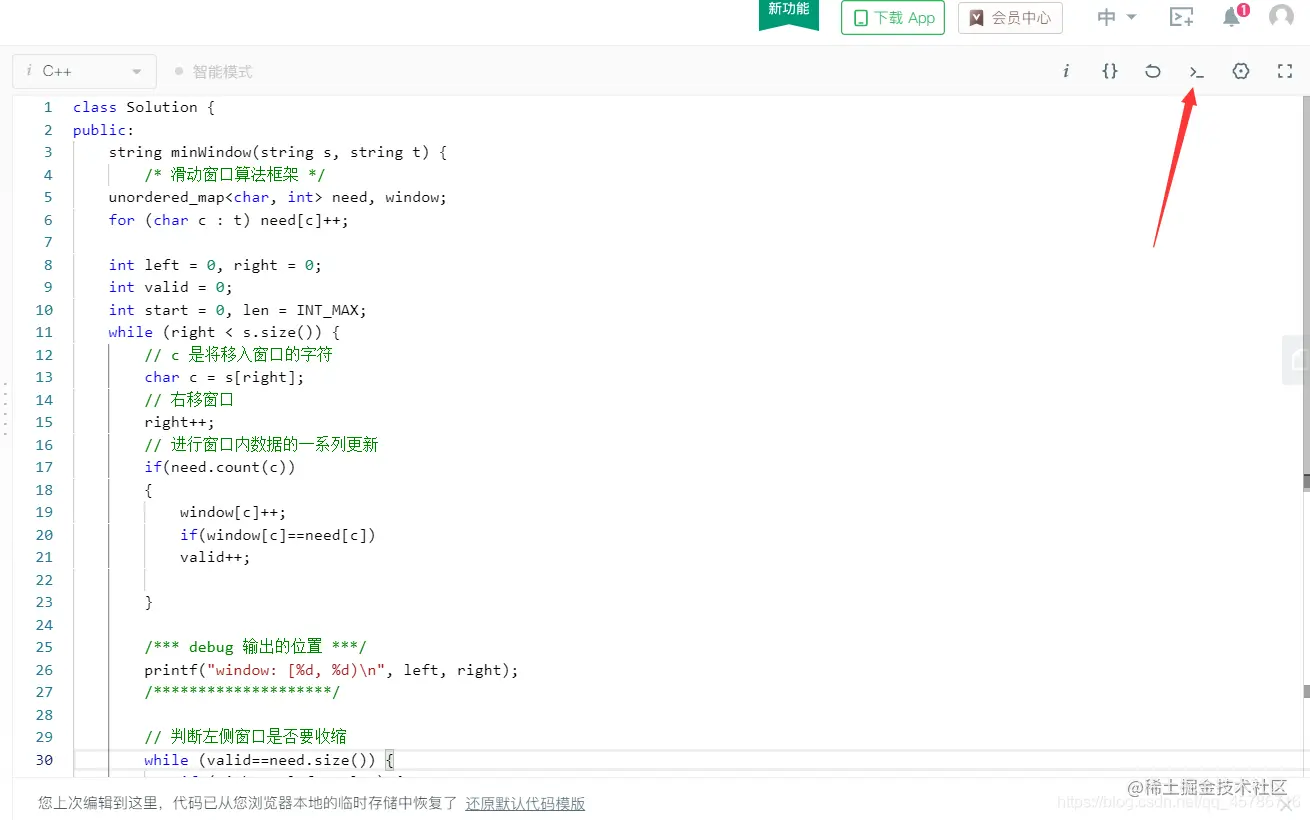Viewport: 1310px width, 820px height.
Task: Click comment '判断左侧窗口是否要收缩'
Action: coord(246,737)
